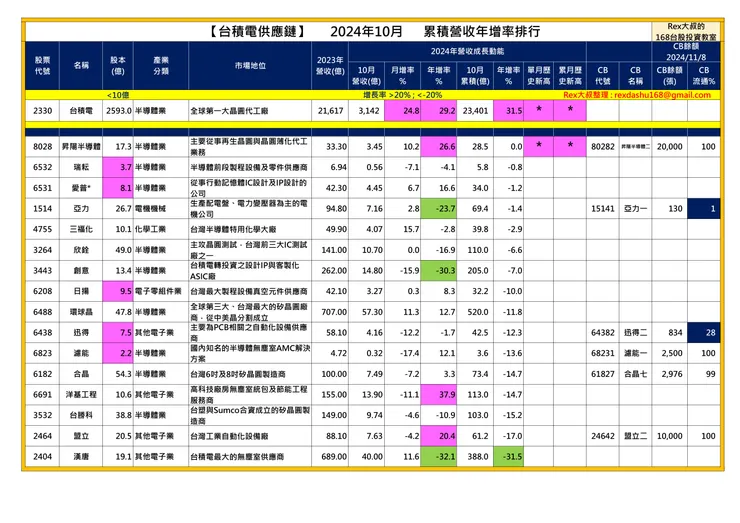Select the "市場地位" column header
740x523 pixels.
click(250, 66)
